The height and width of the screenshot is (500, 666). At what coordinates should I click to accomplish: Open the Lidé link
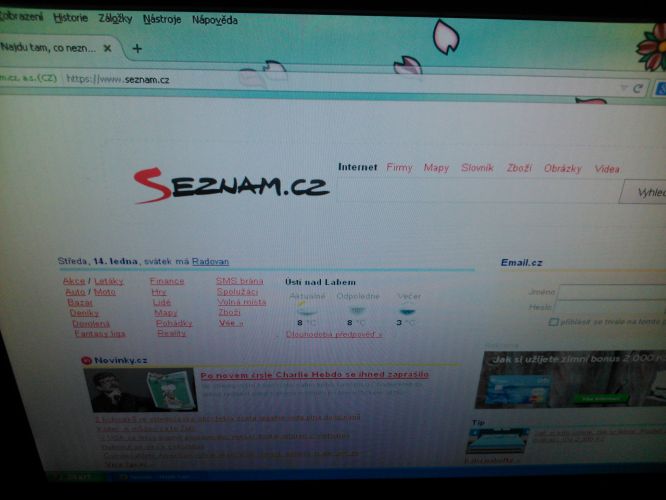point(162,302)
